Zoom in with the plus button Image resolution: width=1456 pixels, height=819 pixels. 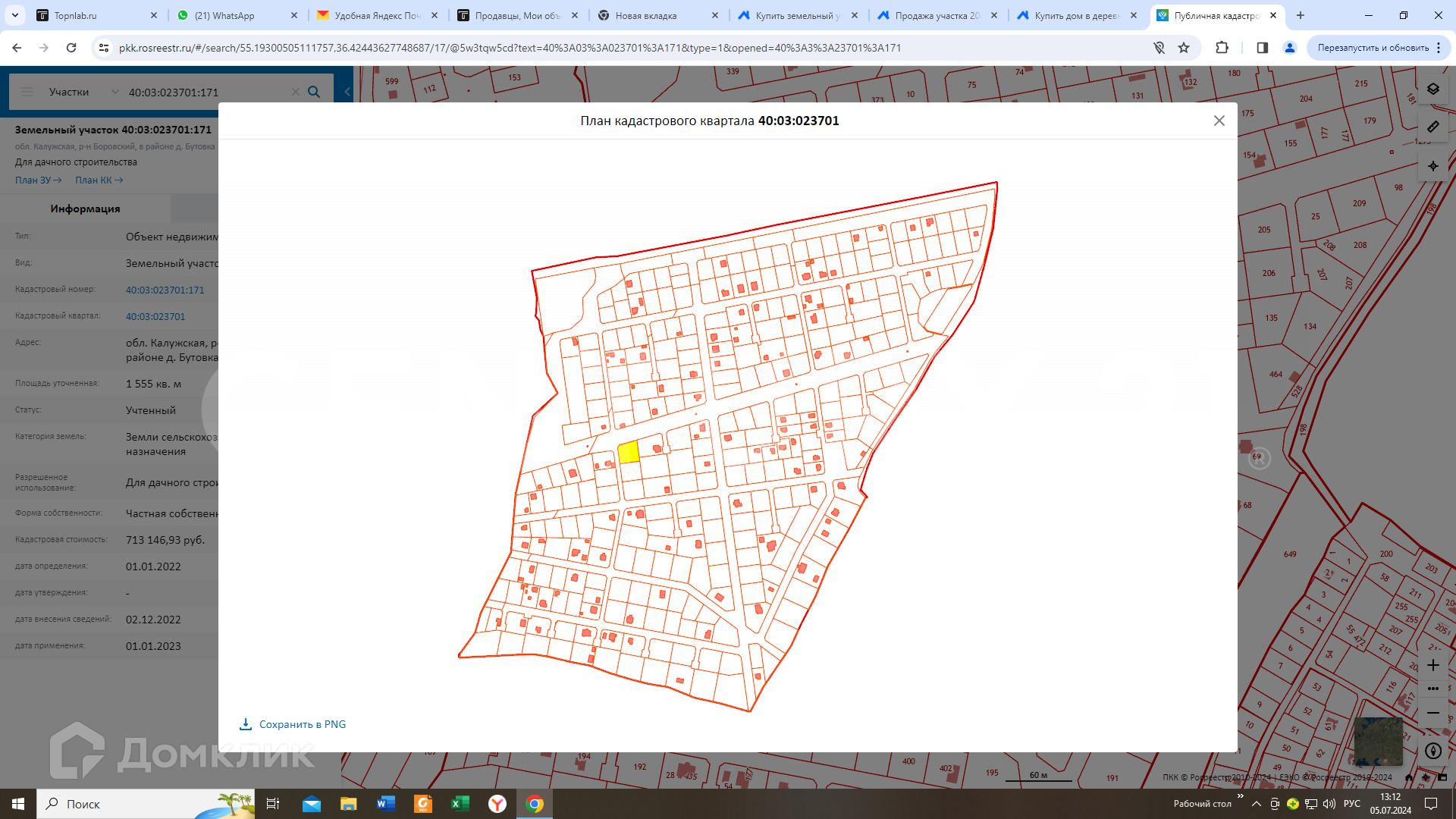[x=1432, y=665]
